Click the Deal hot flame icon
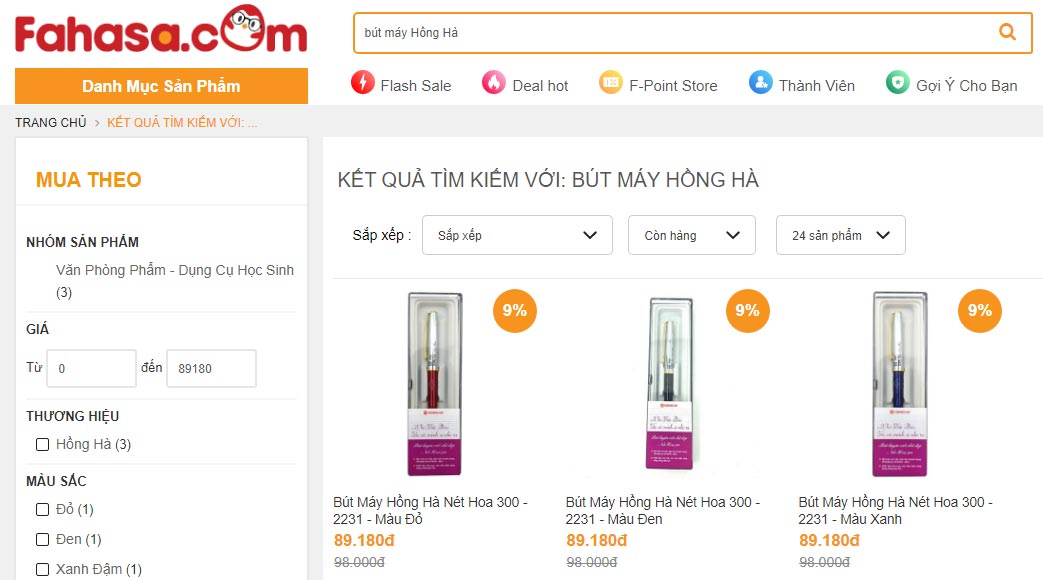Viewport: 1043px width, 580px height. click(x=496, y=84)
